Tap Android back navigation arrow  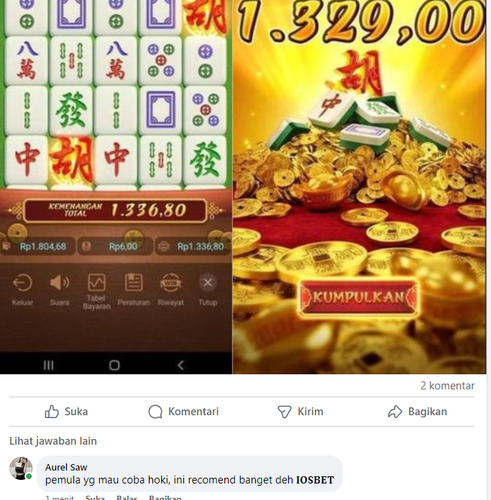pos(180,365)
